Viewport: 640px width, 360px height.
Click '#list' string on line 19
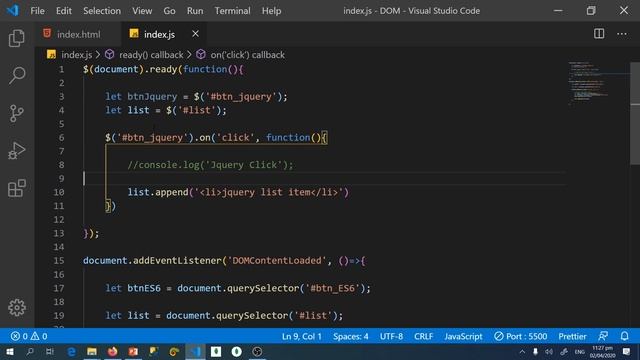(313, 316)
